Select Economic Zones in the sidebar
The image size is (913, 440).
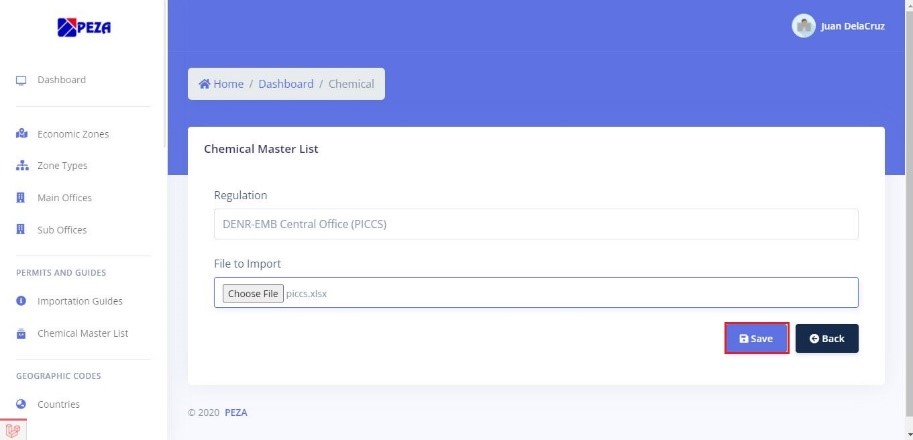click(73, 134)
